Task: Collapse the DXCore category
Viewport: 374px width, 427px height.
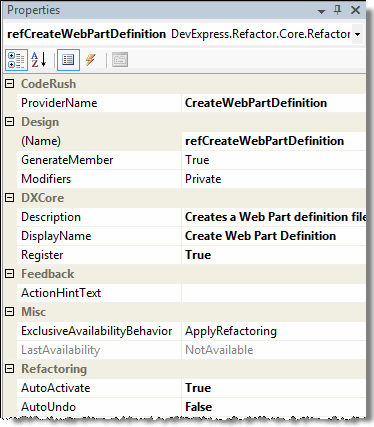Action: coord(10,198)
